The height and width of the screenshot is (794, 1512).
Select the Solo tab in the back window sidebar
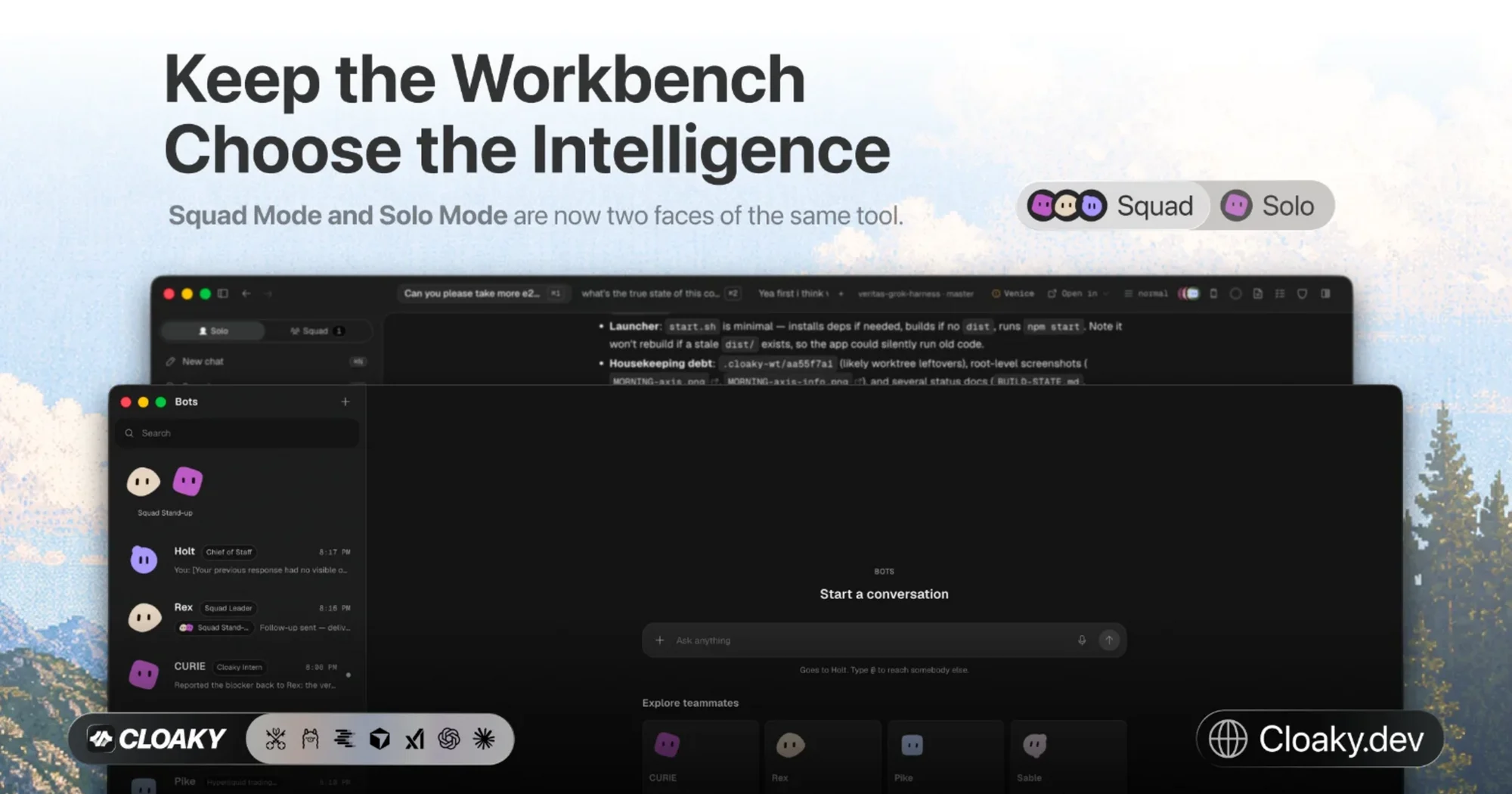214,330
